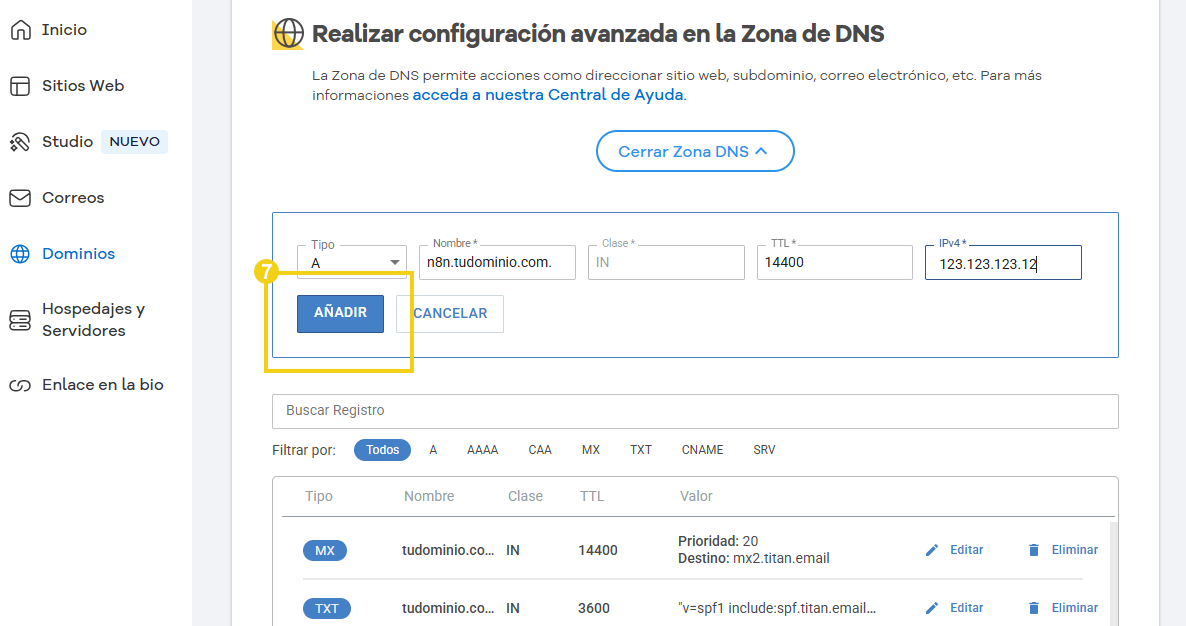Click the Correos envelope icon
This screenshot has width=1186, height=626.
[x=18, y=197]
